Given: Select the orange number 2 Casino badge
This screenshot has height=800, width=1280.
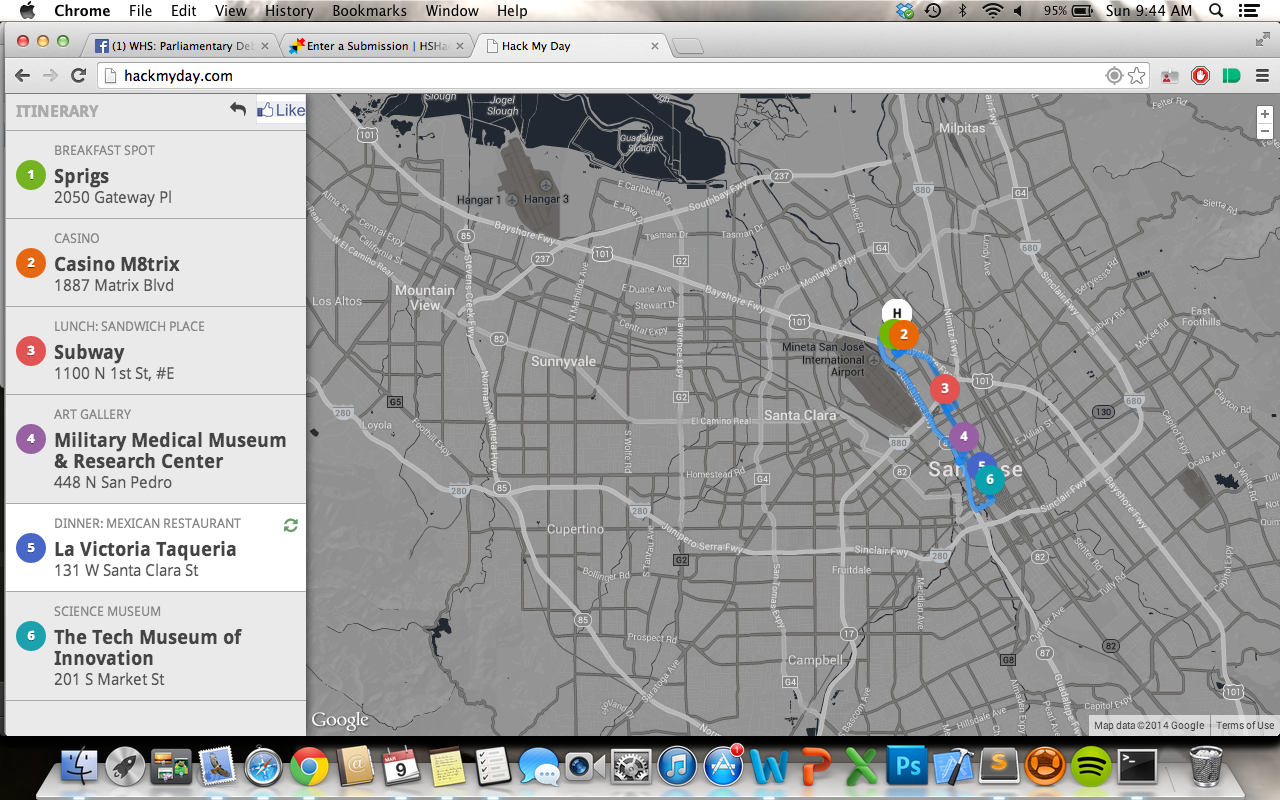Looking at the screenshot, I should pos(31,263).
